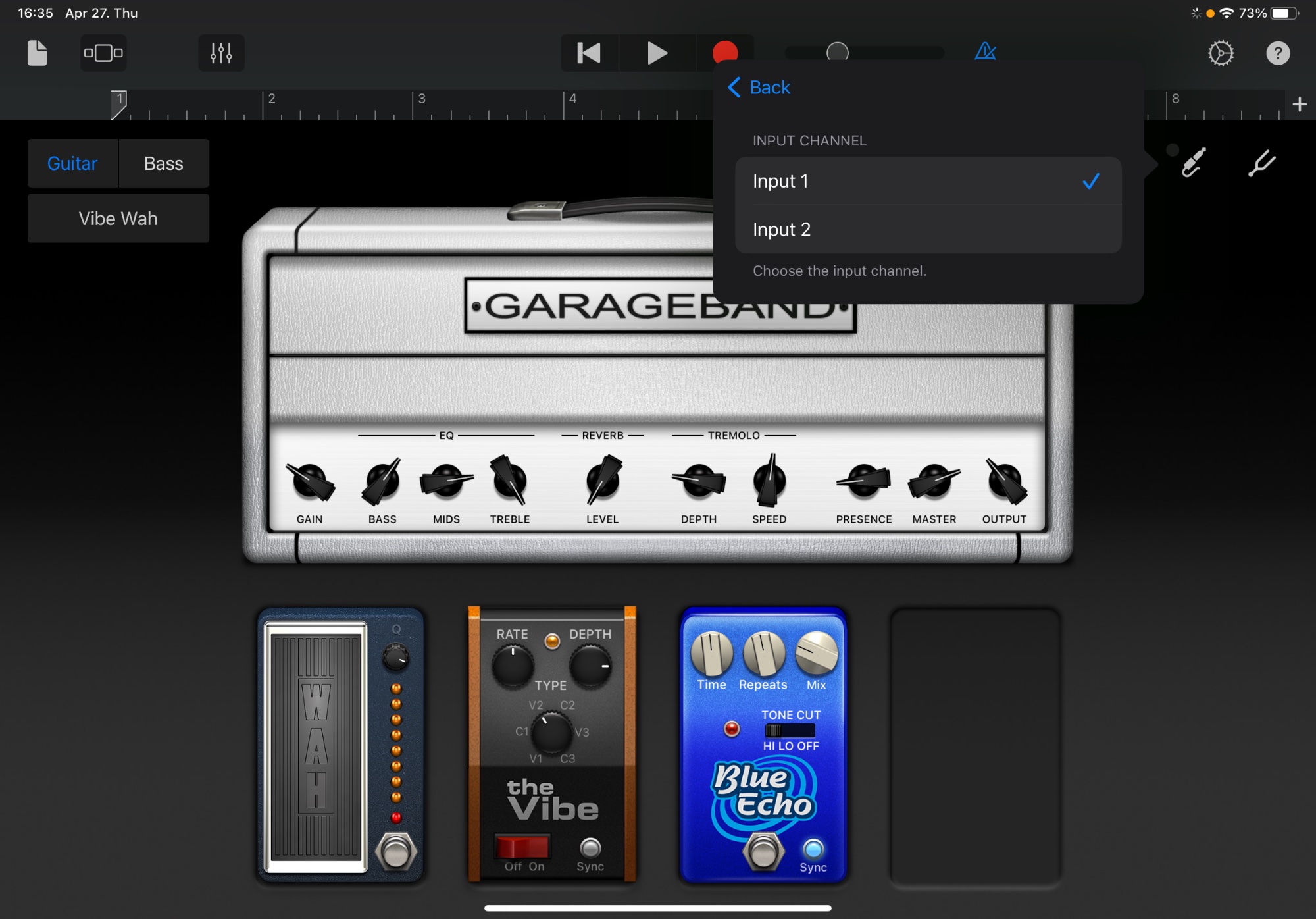Toggle Blue Echo Sync button
Viewport: 1316px width, 919px height.
coord(813,849)
